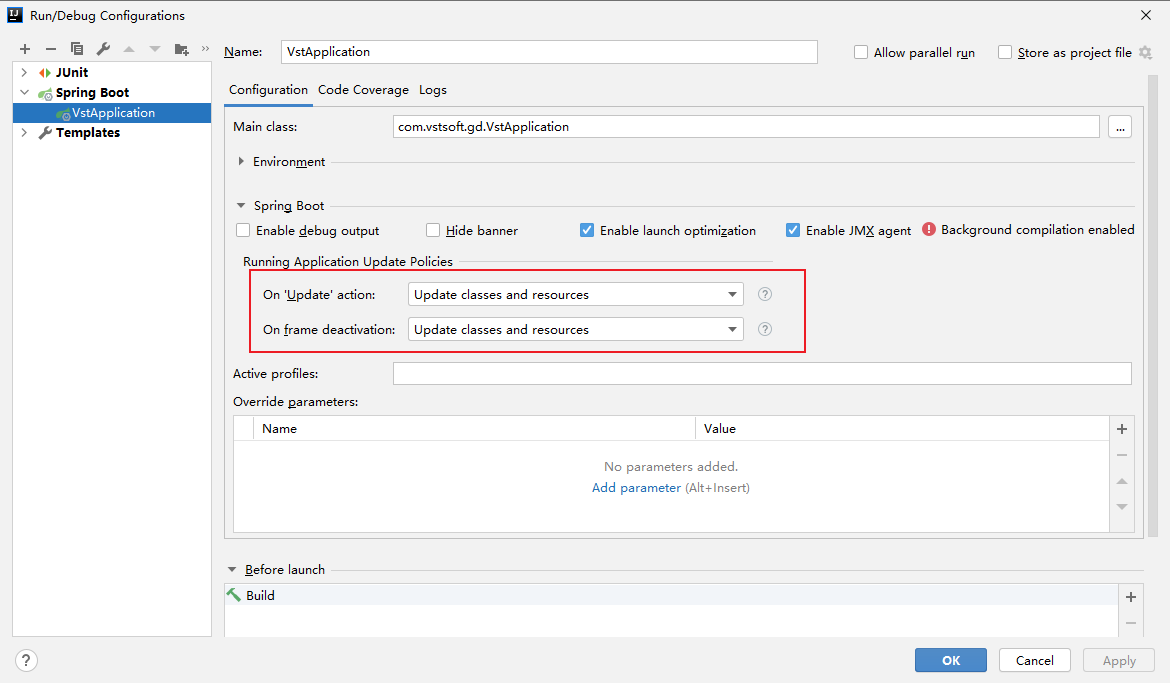The height and width of the screenshot is (683, 1170).
Task: Open the Logs tab
Action: click(x=433, y=90)
